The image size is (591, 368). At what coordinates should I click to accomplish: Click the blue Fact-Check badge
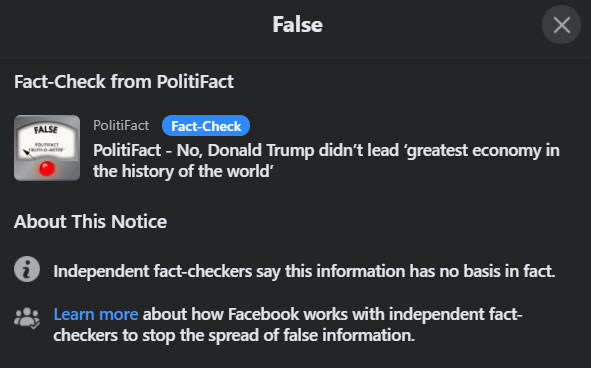tap(206, 126)
